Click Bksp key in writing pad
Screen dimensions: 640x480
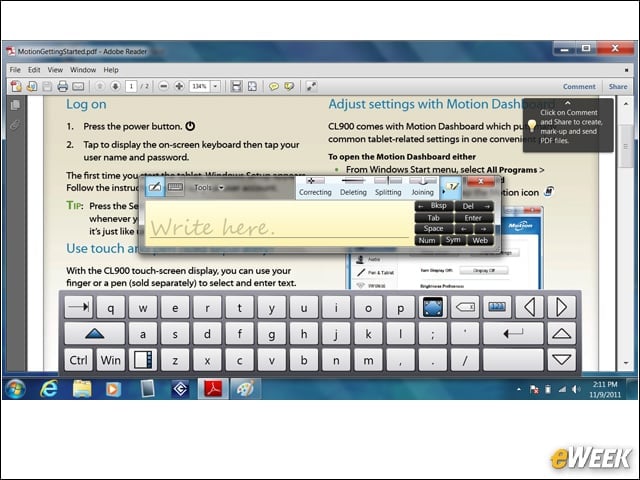click(434, 206)
